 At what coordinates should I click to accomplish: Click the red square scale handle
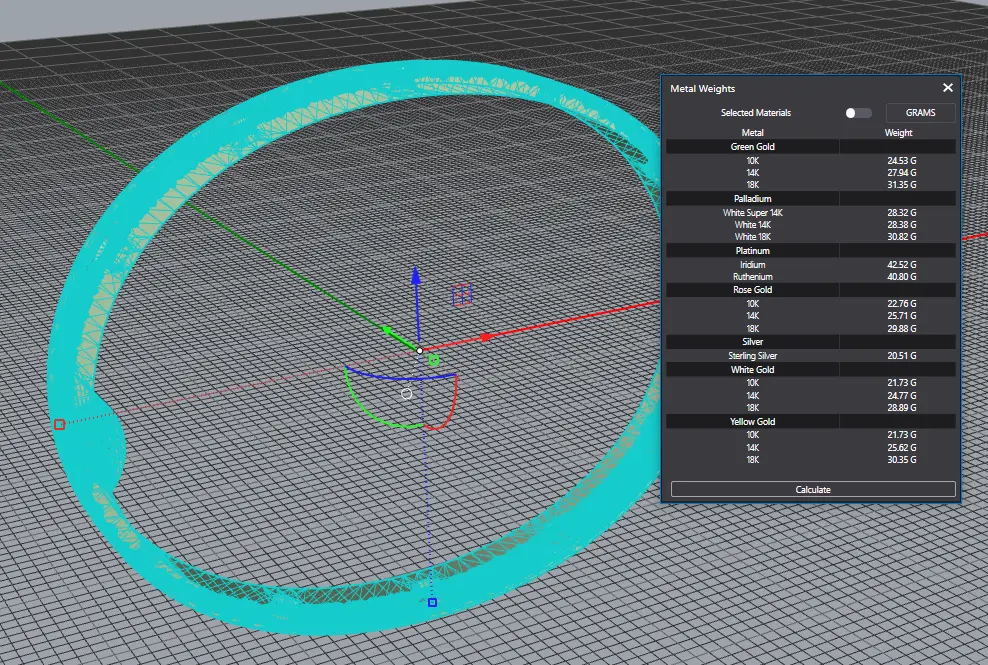59,425
